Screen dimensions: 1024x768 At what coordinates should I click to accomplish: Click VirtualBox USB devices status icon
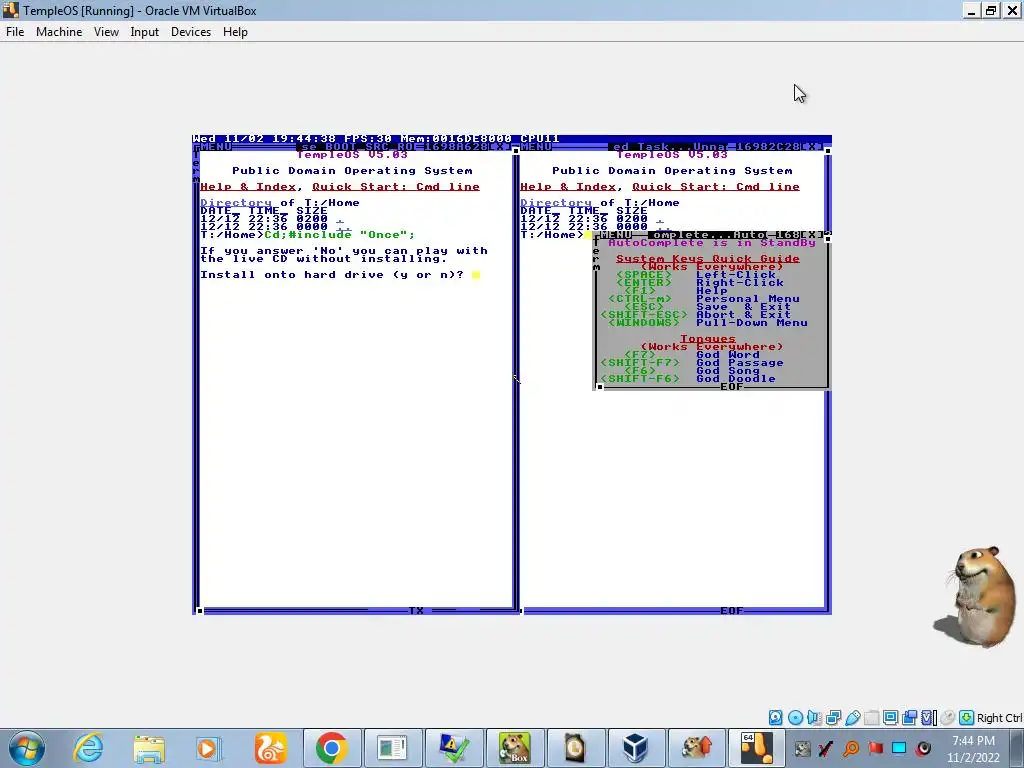852,718
